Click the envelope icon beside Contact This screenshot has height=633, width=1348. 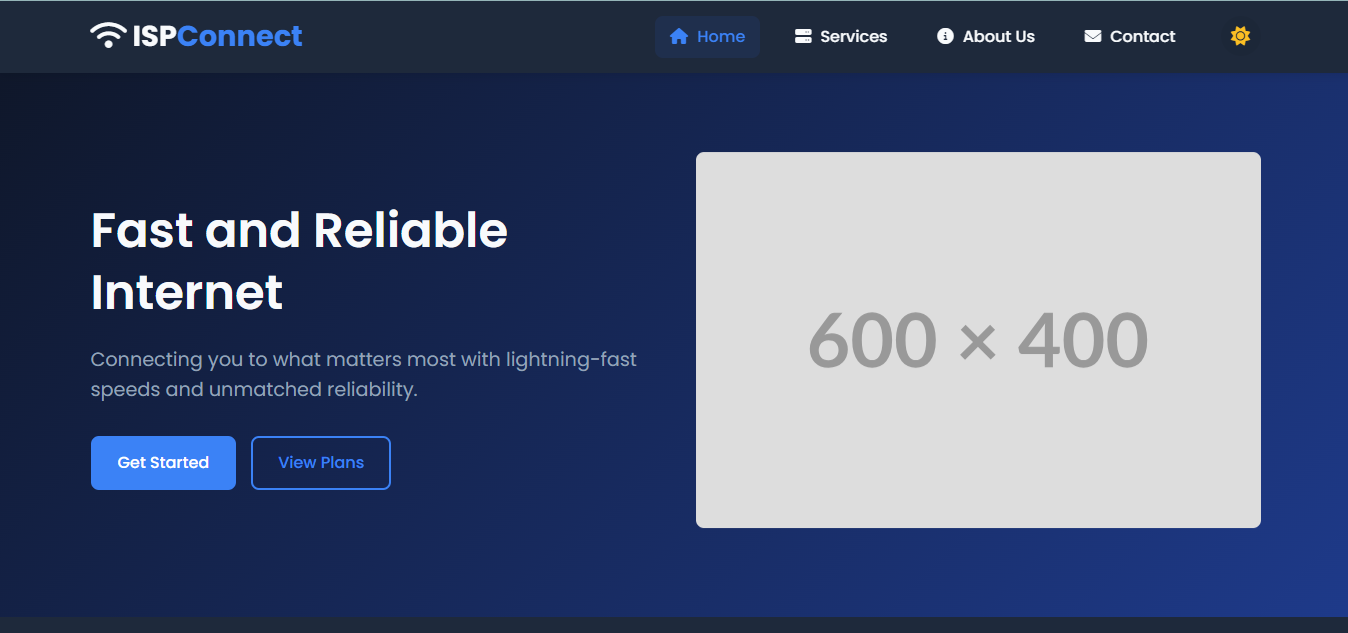point(1093,37)
